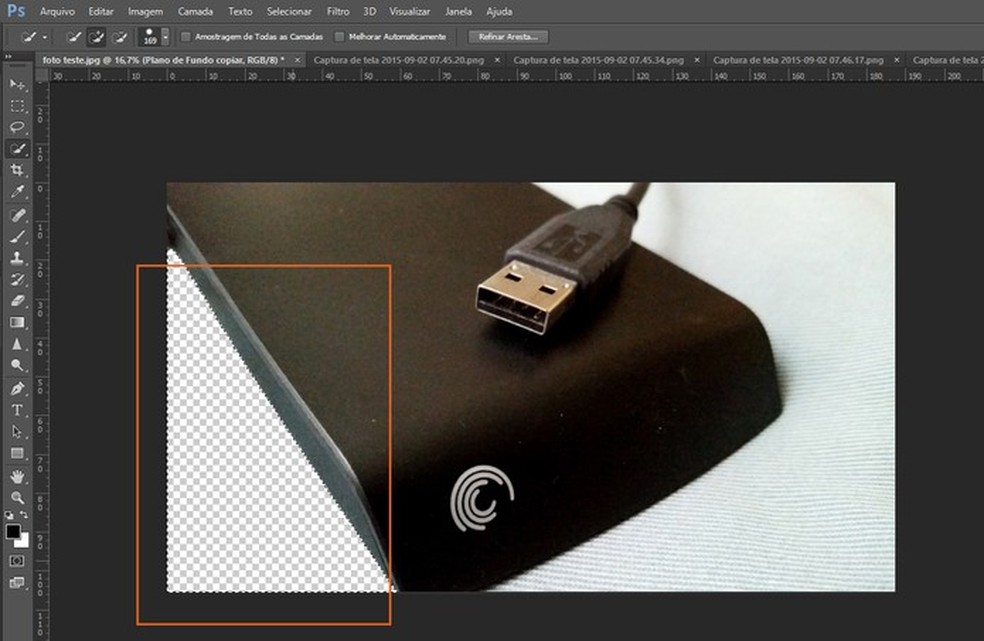Screen dimensions: 984x641
Task: Select the Gradient tool
Action: click(17, 322)
